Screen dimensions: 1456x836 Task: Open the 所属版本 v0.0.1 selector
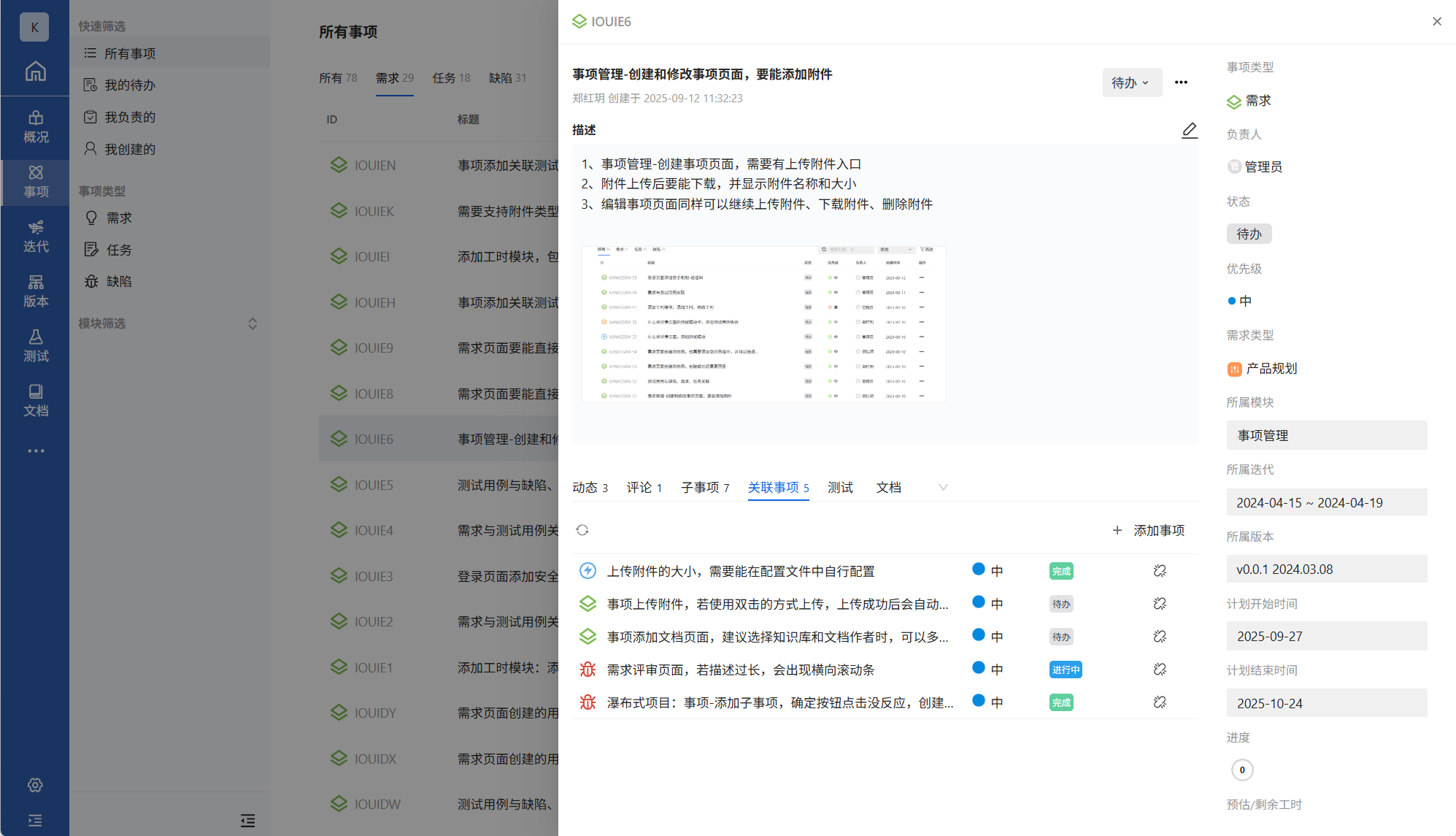[x=1326, y=569]
